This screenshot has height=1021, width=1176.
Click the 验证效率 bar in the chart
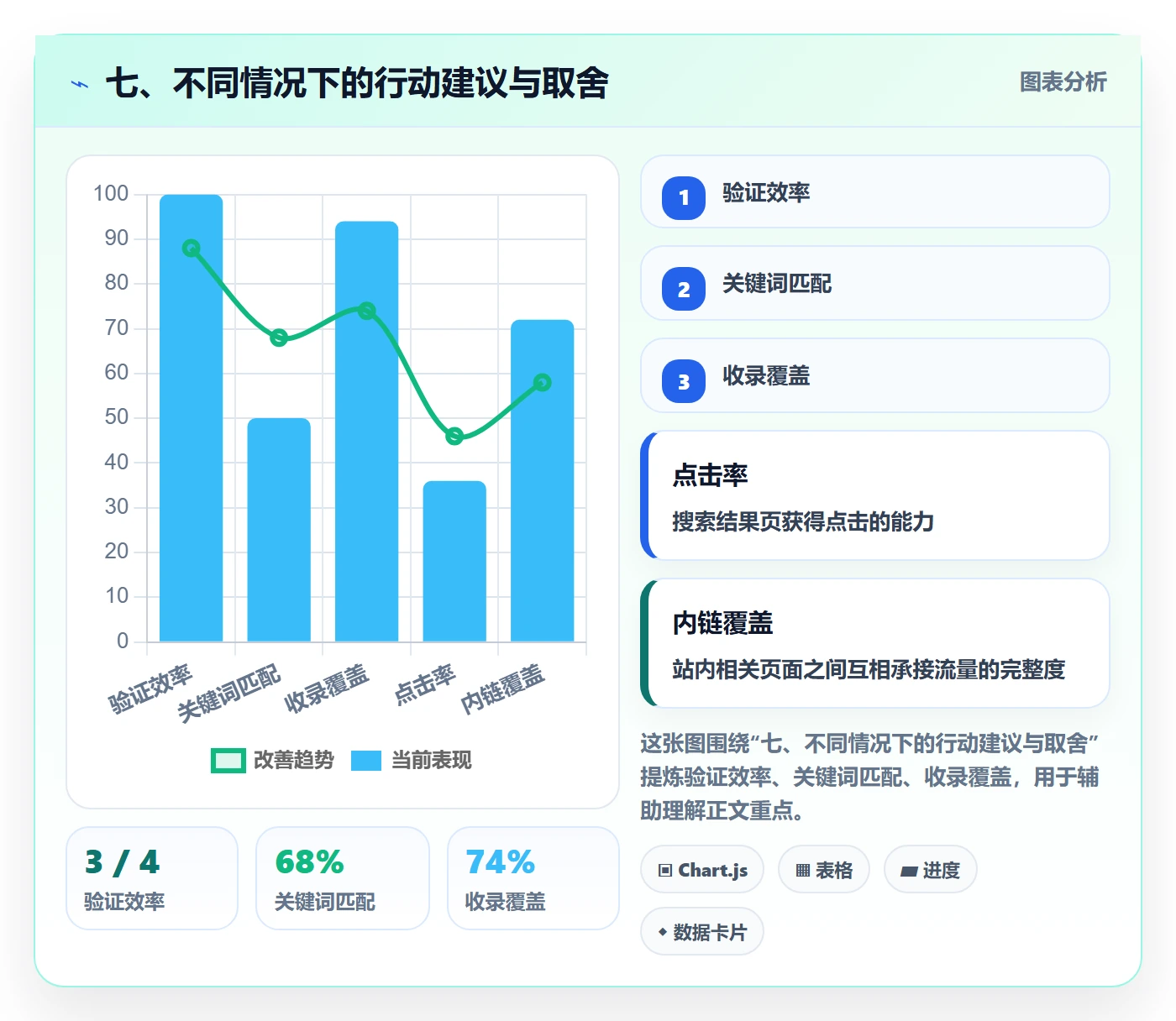pyautogui.click(x=192, y=418)
